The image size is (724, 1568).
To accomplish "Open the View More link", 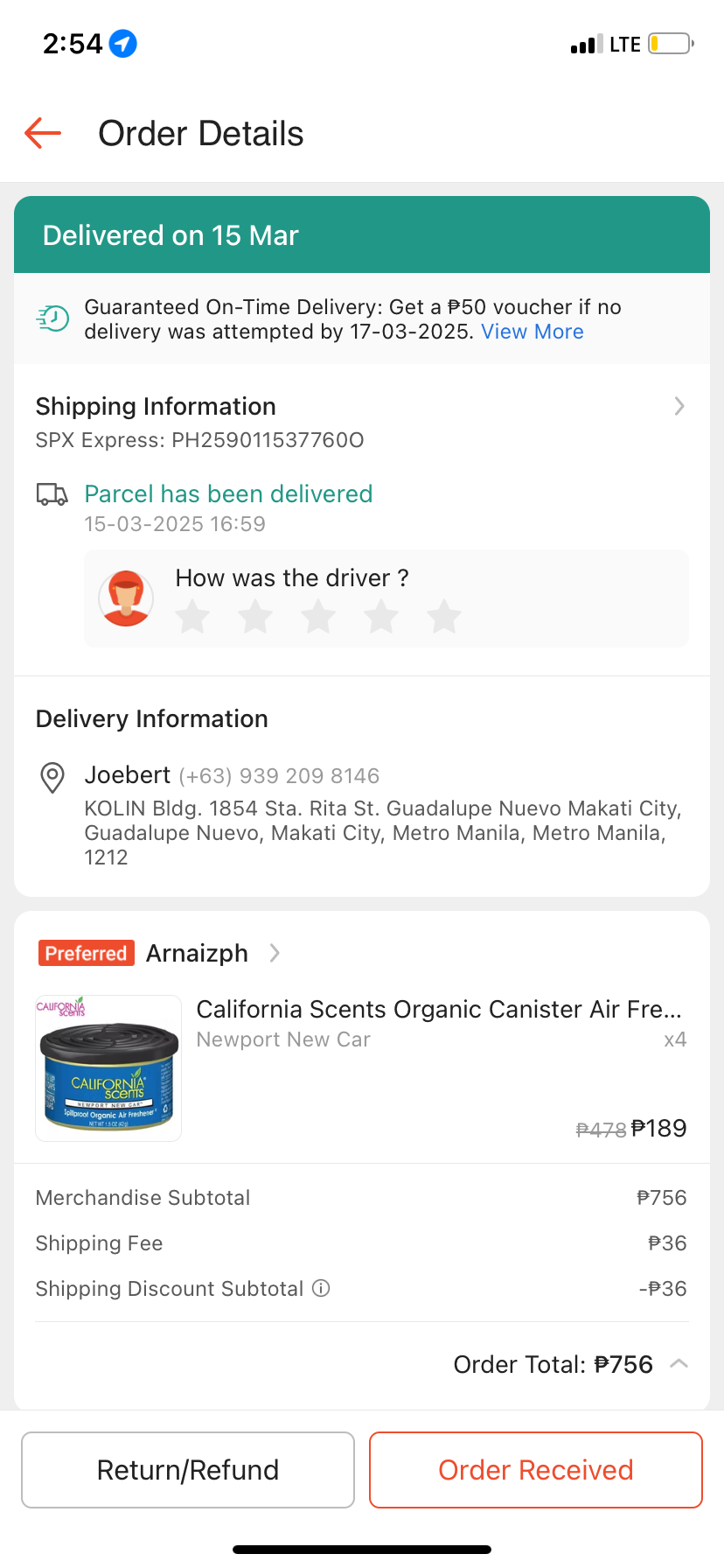I will 532,332.
